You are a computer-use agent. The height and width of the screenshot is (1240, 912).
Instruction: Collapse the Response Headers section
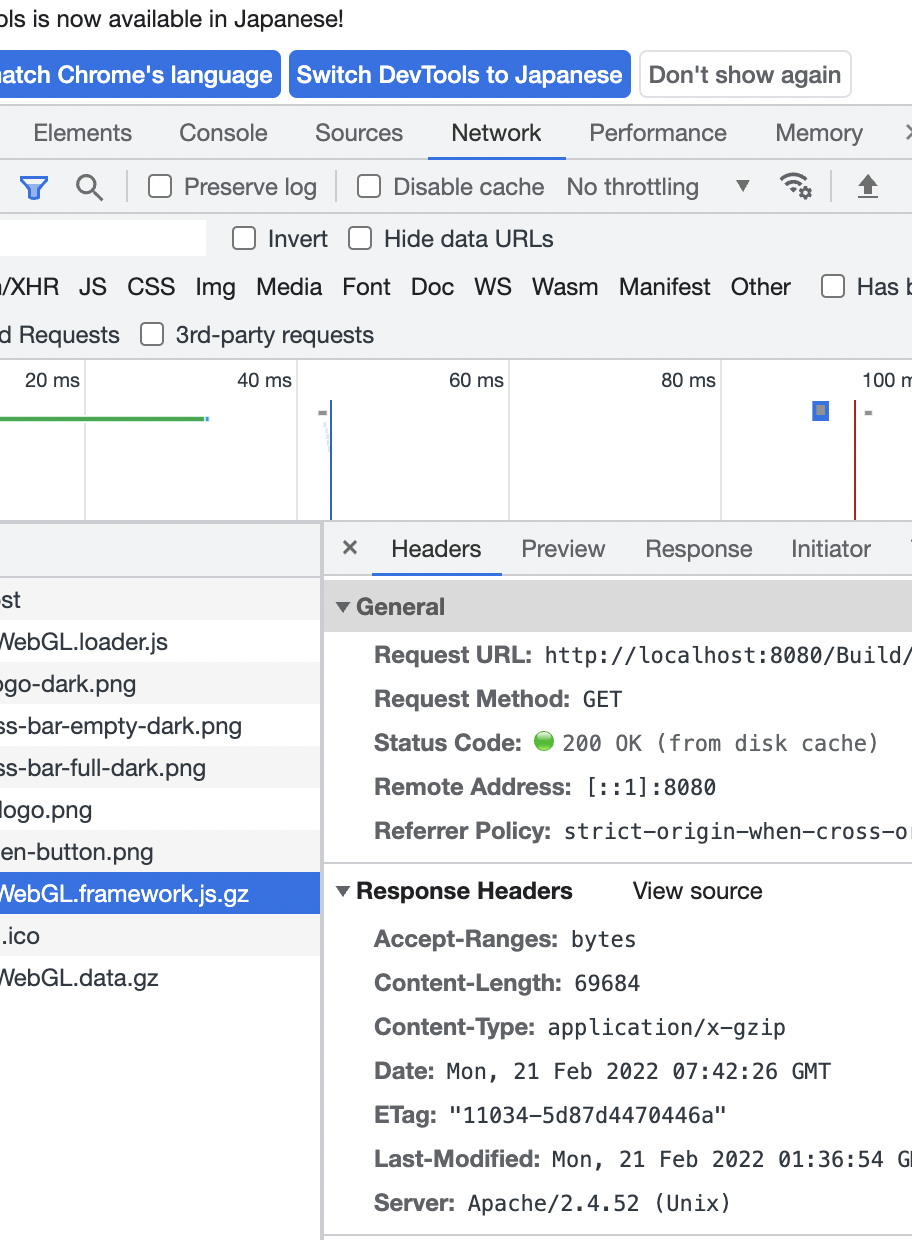pos(343,891)
